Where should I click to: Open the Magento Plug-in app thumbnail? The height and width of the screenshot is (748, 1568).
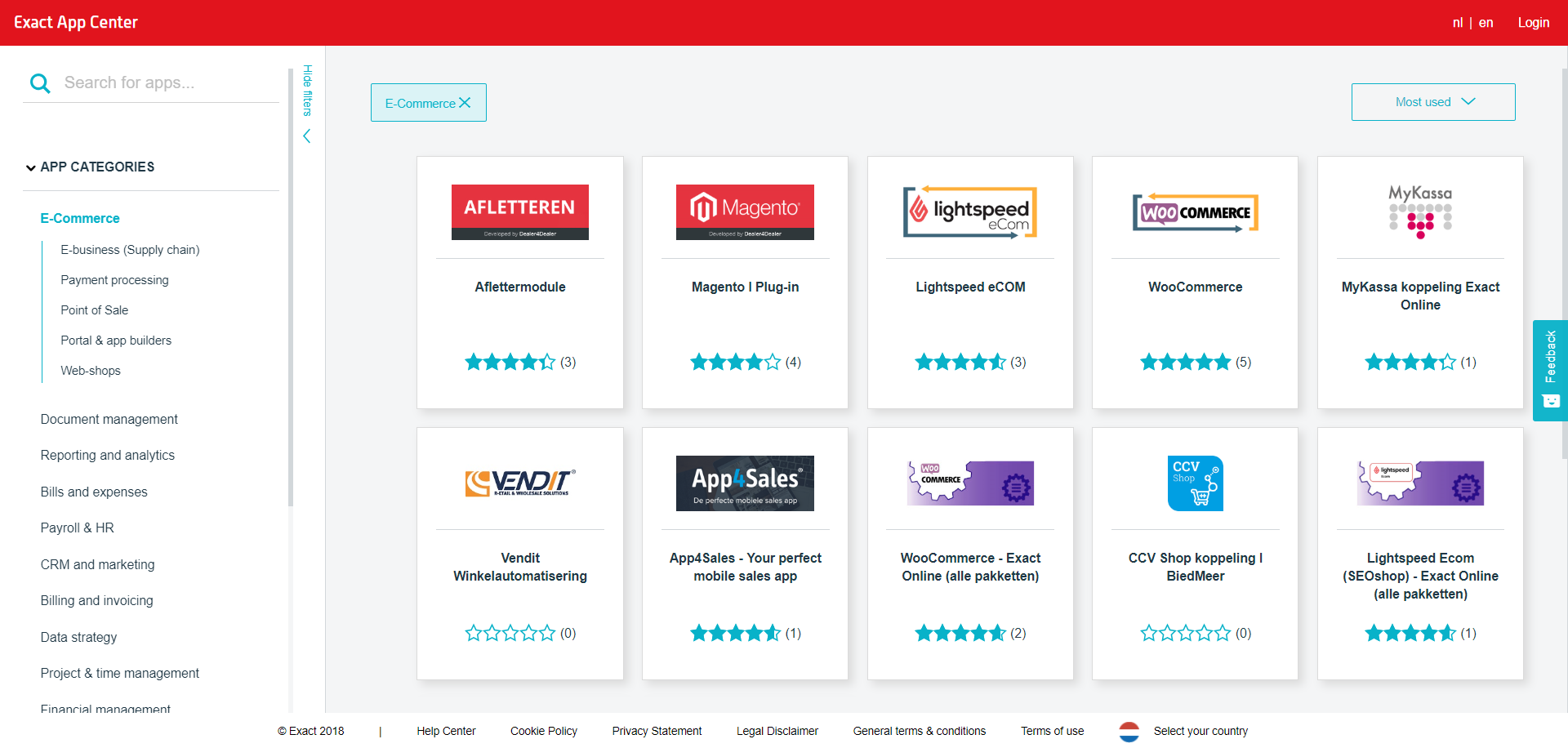coord(744,211)
